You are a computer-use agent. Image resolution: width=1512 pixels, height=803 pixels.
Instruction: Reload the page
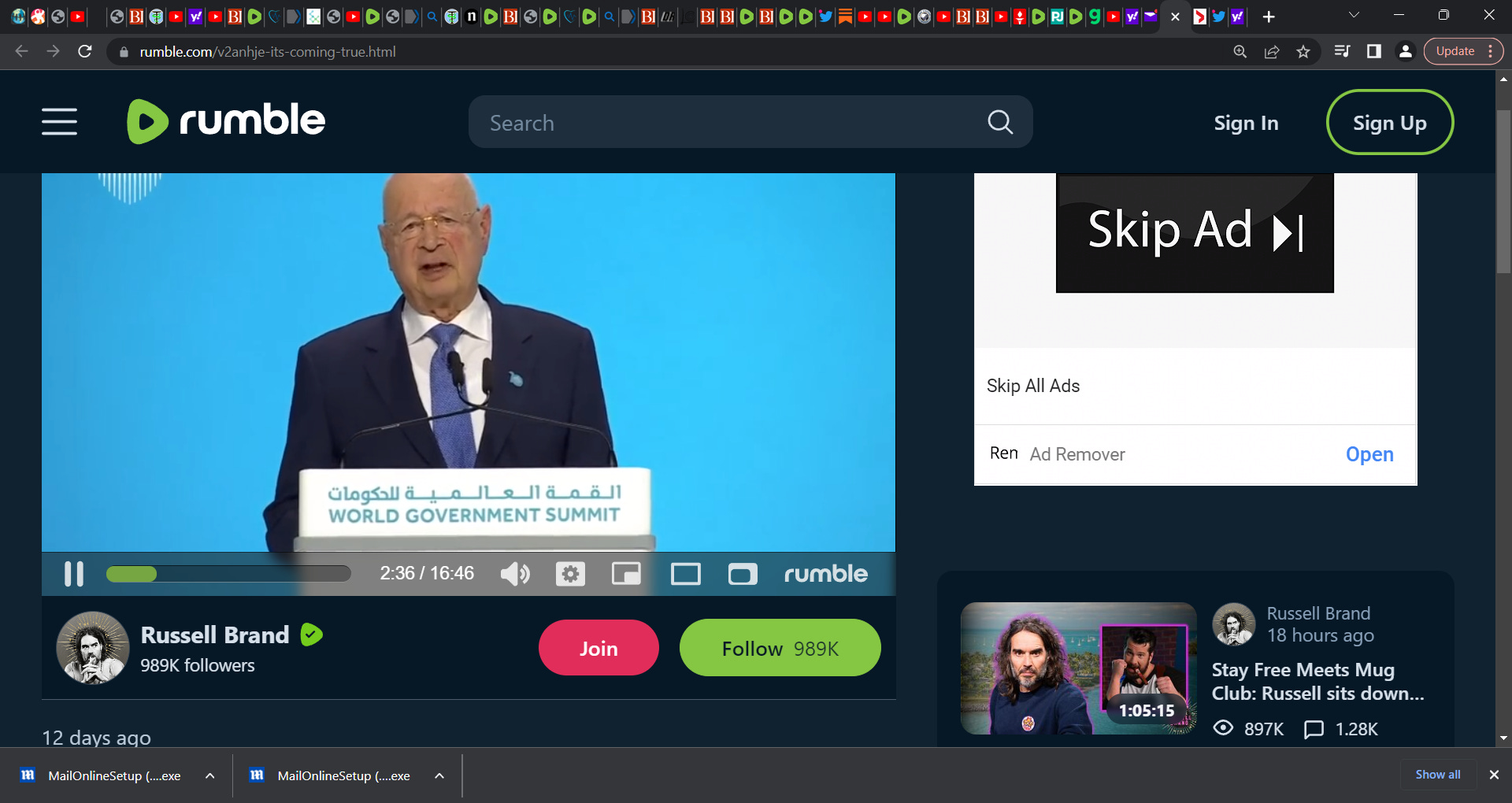coord(85,51)
